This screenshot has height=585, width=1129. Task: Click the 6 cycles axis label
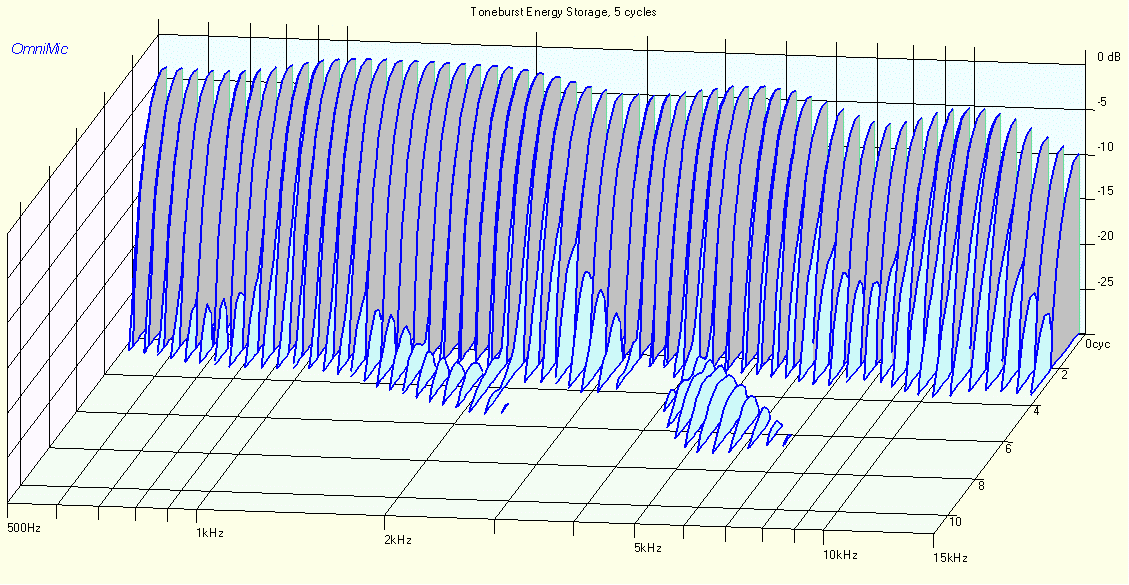pos(1009,448)
